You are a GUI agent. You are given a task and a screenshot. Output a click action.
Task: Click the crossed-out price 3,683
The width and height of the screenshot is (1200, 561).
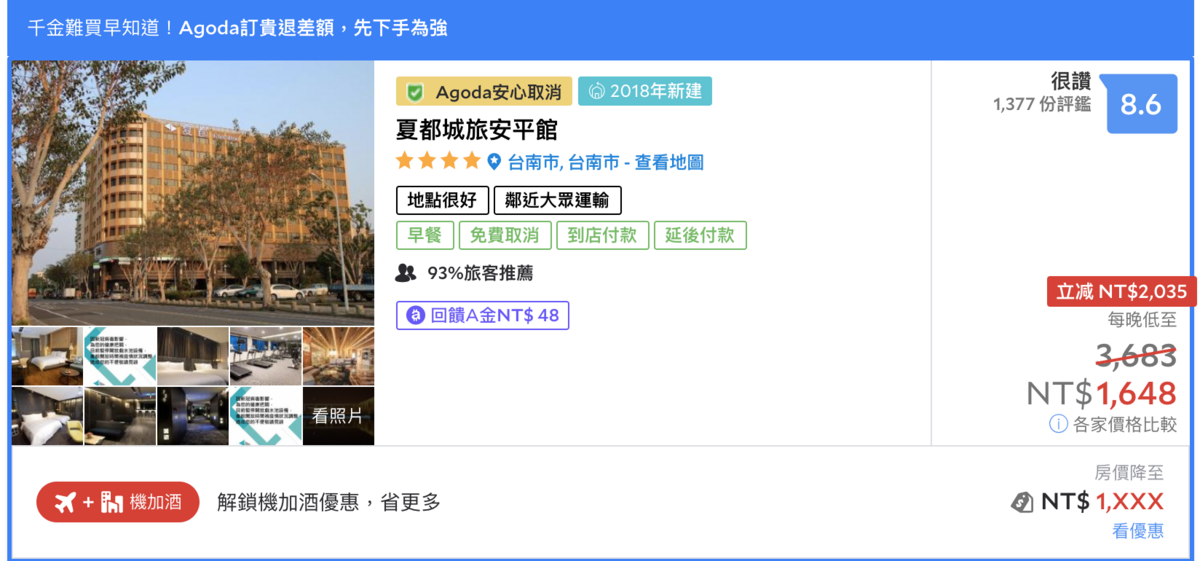tap(1136, 355)
